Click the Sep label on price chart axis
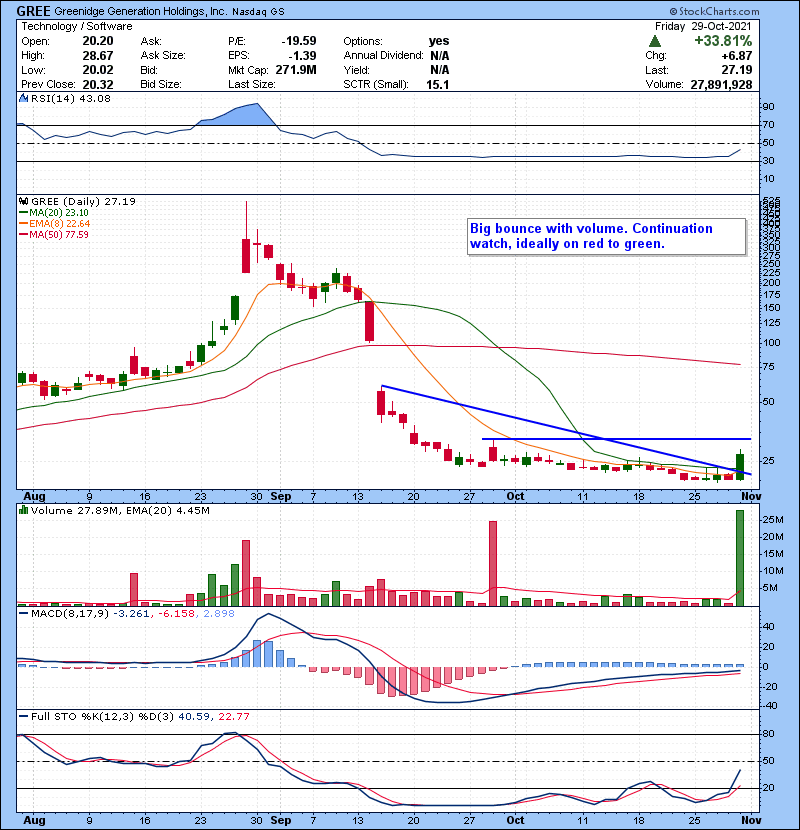Screen dimensions: 800x830 pos(281,497)
